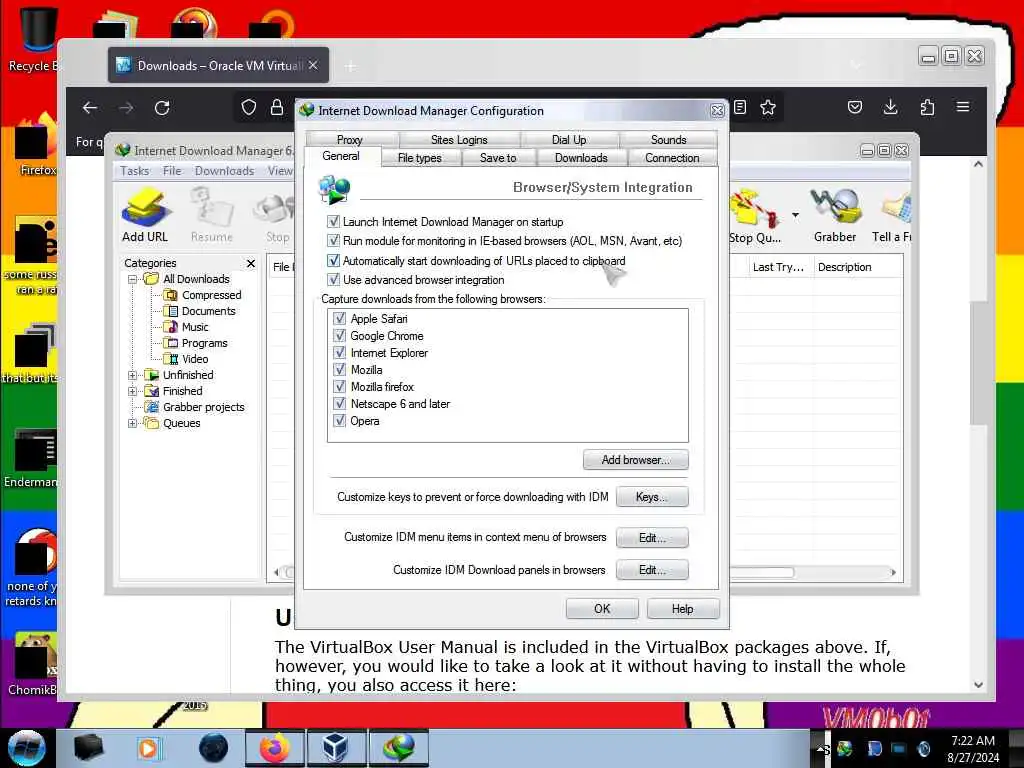The width and height of the screenshot is (1024, 768).
Task: Open the Stop Queue dropdown arrow
Action: (795, 215)
